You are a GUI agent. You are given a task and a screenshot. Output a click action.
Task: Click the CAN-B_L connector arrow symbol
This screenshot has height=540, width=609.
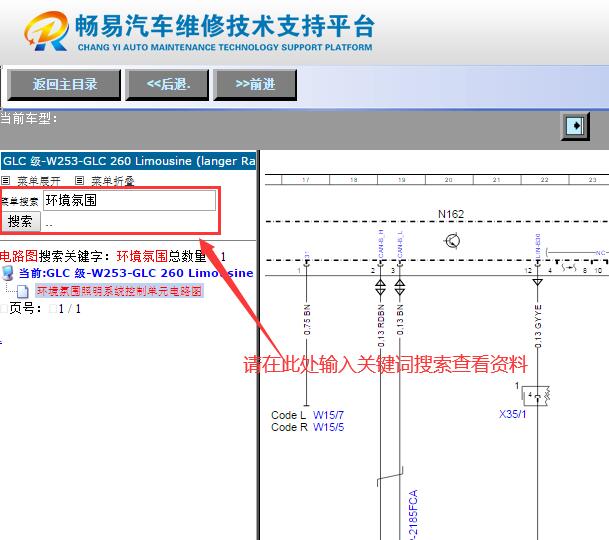point(400,287)
